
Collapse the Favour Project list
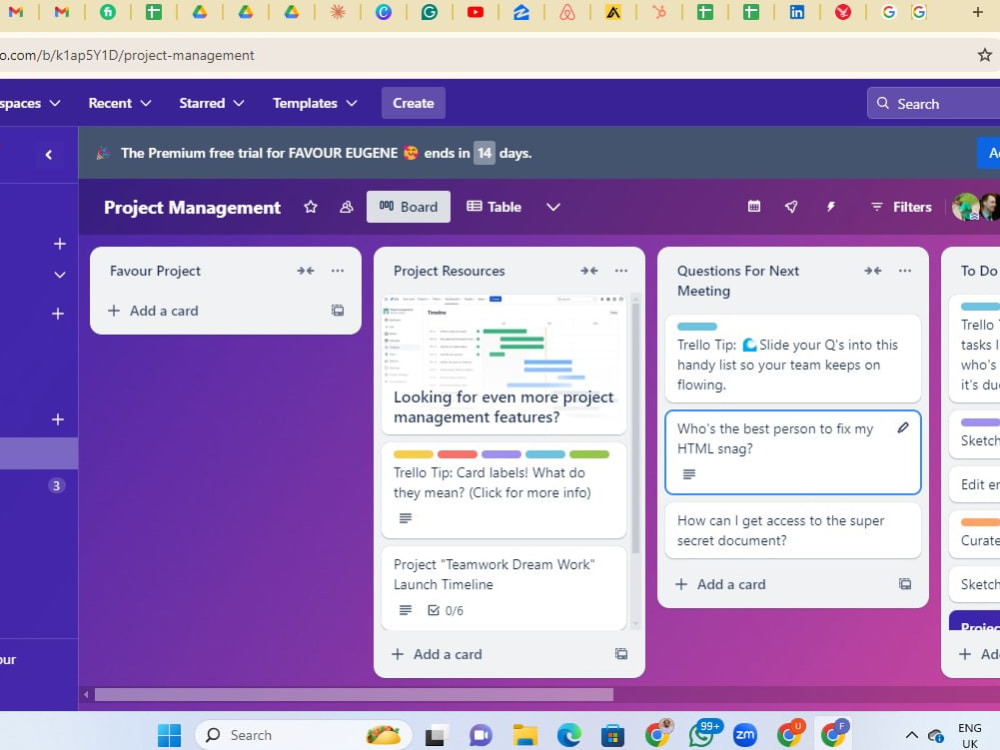tap(305, 270)
